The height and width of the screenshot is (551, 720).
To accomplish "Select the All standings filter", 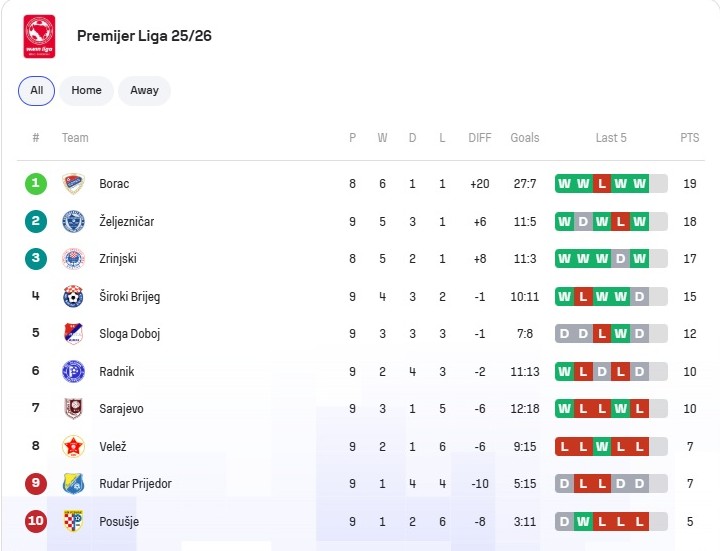I will tap(36, 91).
